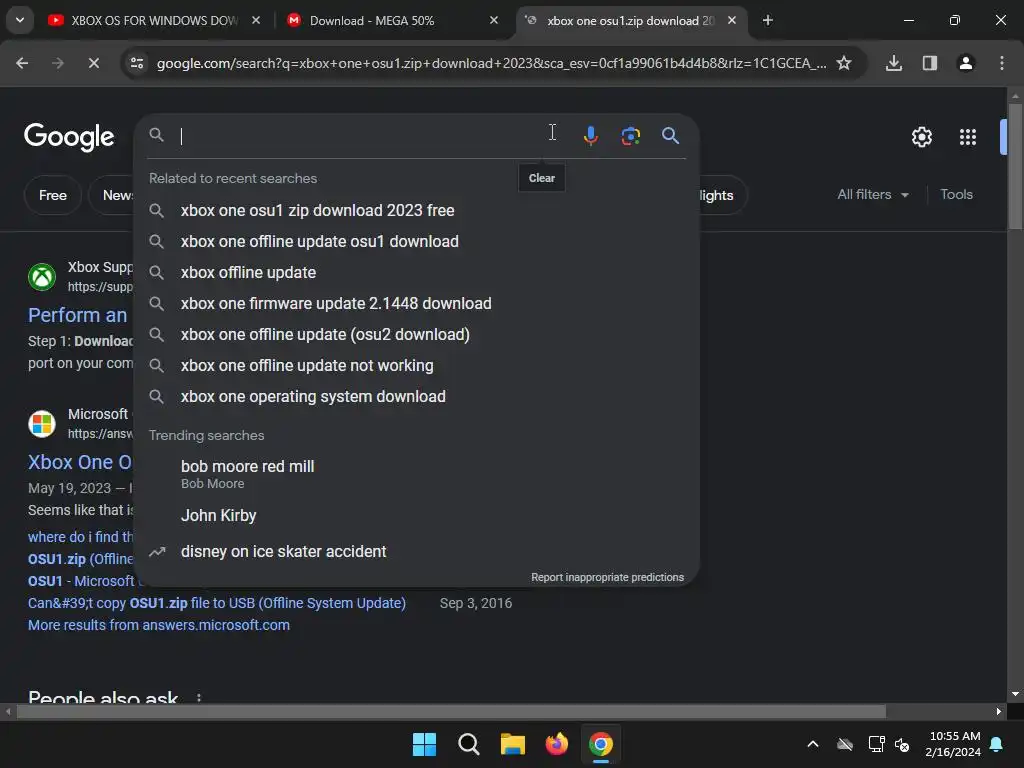View site information icon in address bar

coord(136,63)
